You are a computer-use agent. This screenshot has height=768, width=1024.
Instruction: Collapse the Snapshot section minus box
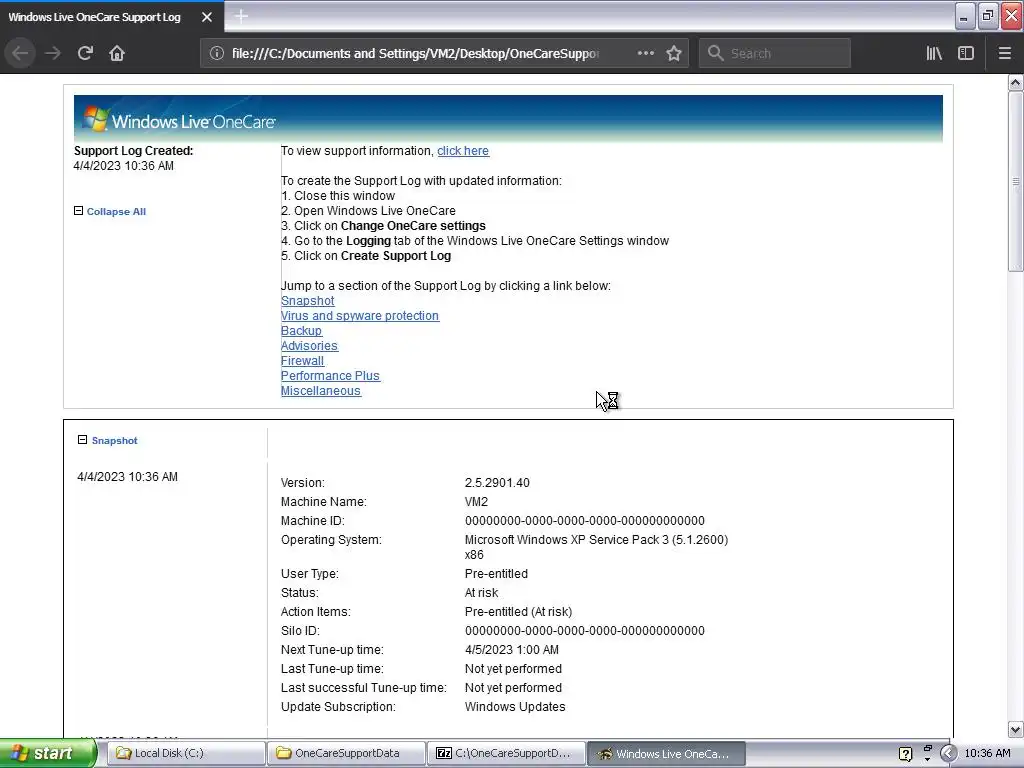click(x=82, y=440)
